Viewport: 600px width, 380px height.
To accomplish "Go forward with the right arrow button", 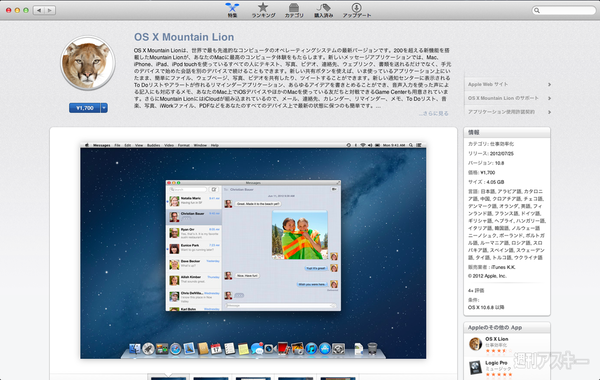I will coord(50,10).
